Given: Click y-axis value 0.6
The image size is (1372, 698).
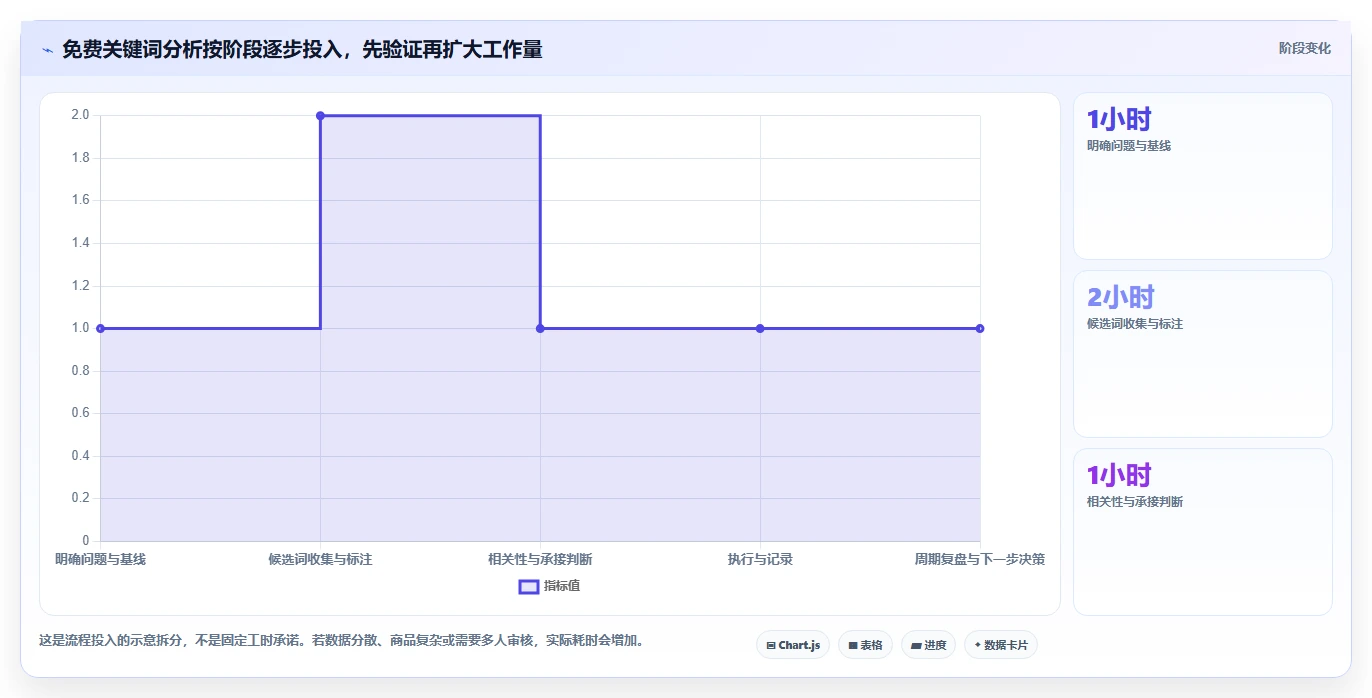Looking at the screenshot, I should [x=80, y=413].
